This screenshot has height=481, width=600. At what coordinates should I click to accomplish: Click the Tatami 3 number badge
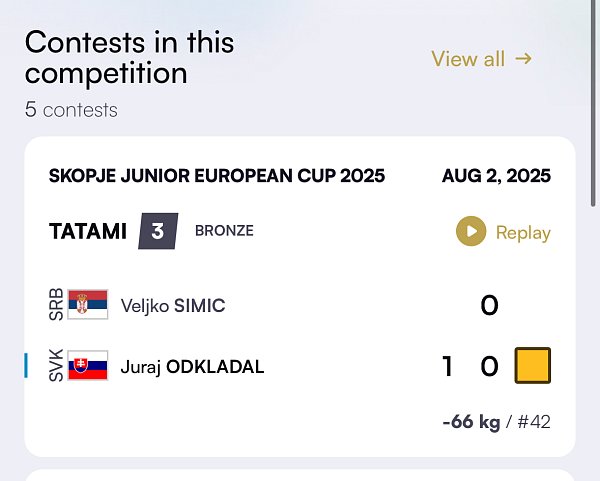click(x=158, y=231)
